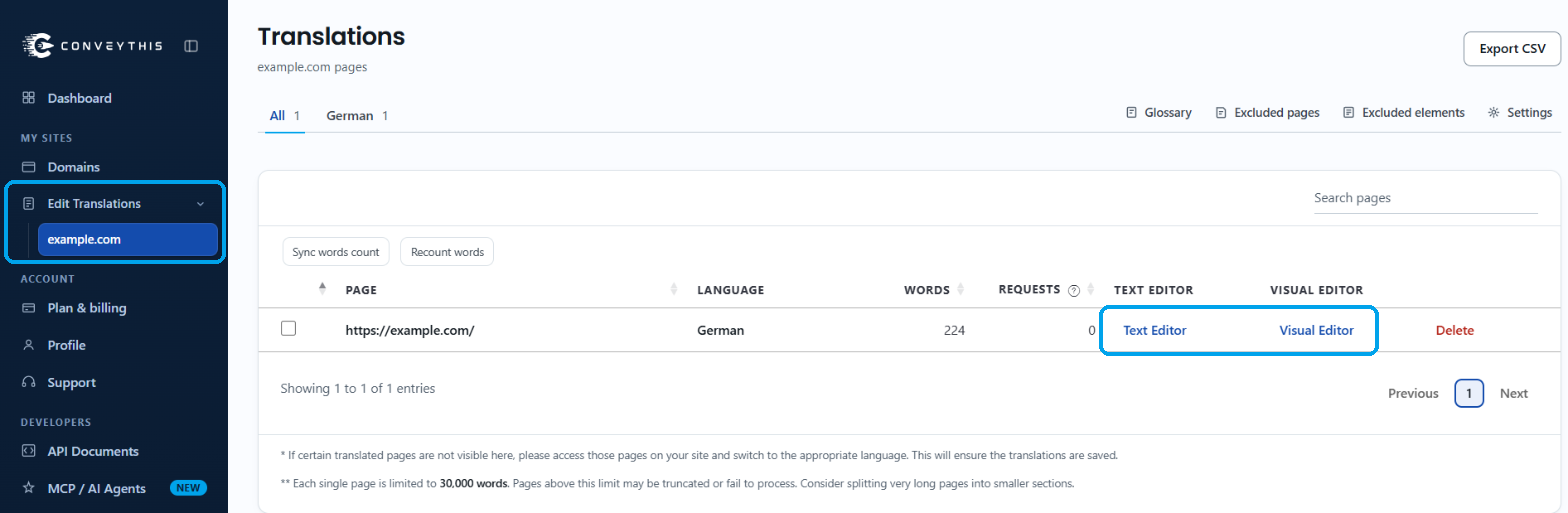Click the Language column header

coord(731,290)
